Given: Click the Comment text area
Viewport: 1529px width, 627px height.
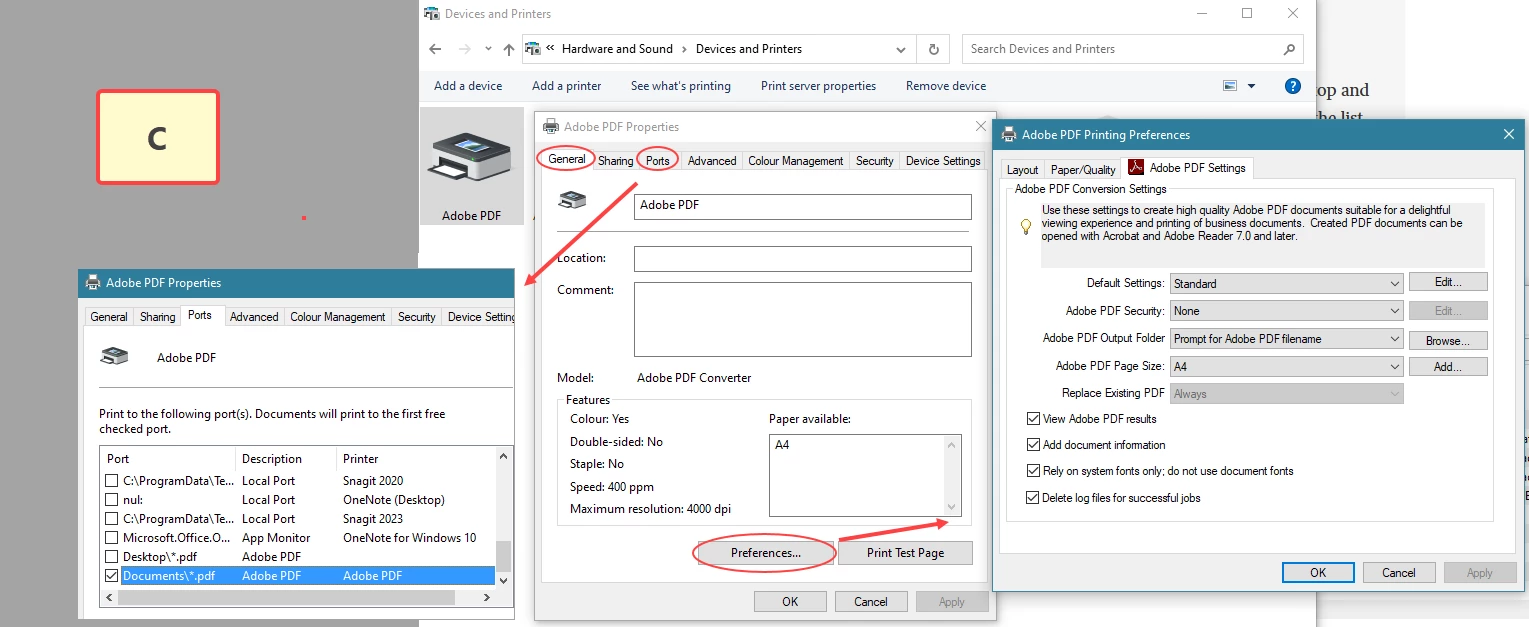Looking at the screenshot, I should pos(803,319).
